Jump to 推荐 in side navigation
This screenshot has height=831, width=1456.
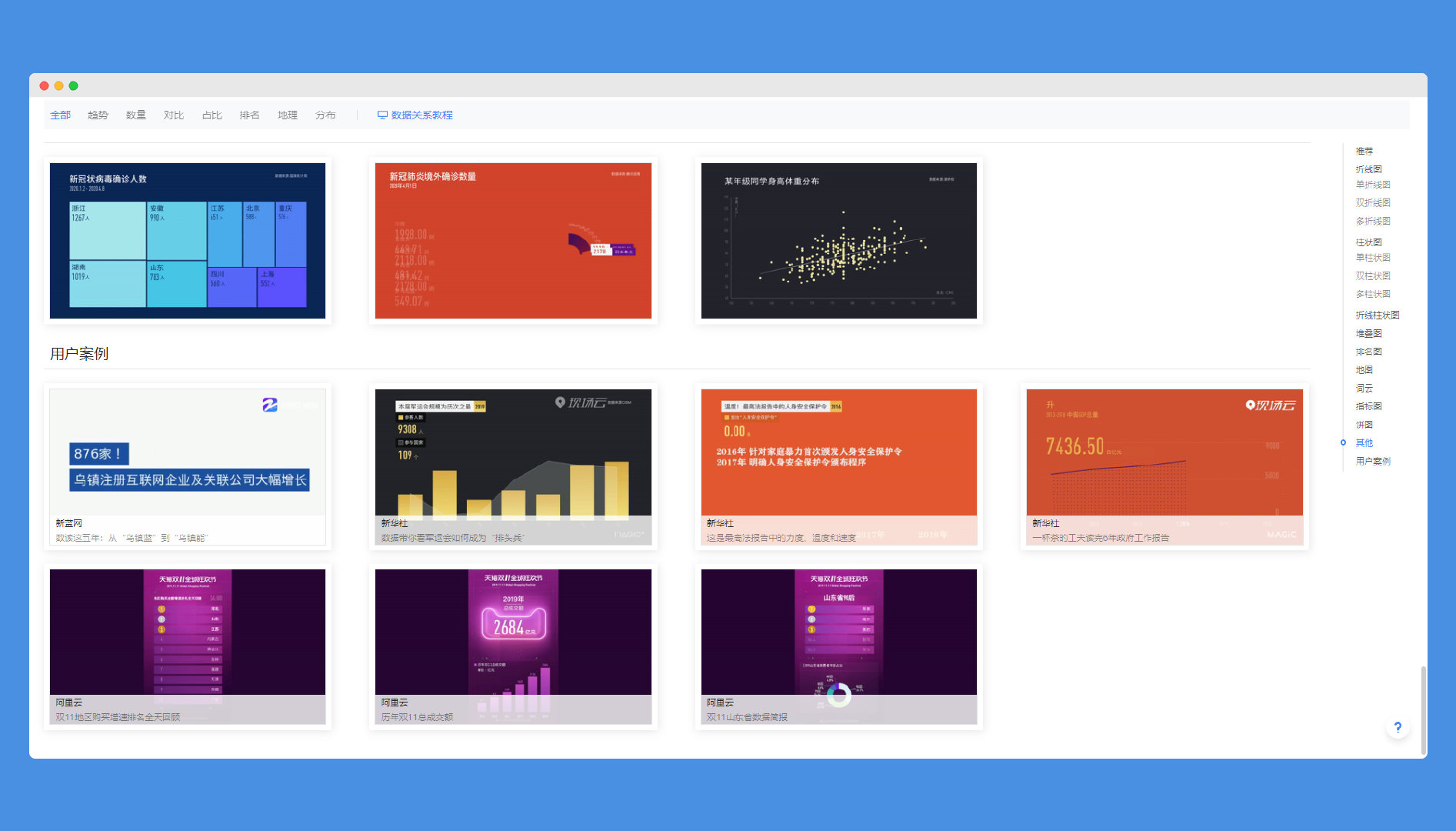point(1364,151)
